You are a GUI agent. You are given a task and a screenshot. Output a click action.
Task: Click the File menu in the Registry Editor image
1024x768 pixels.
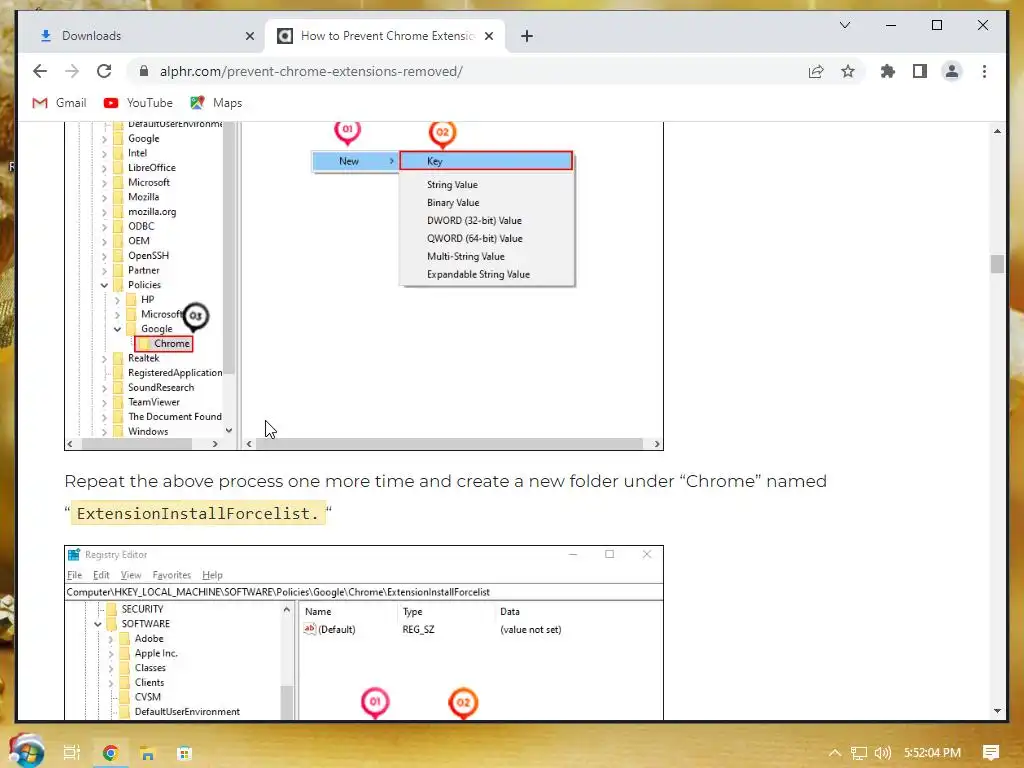[74, 575]
